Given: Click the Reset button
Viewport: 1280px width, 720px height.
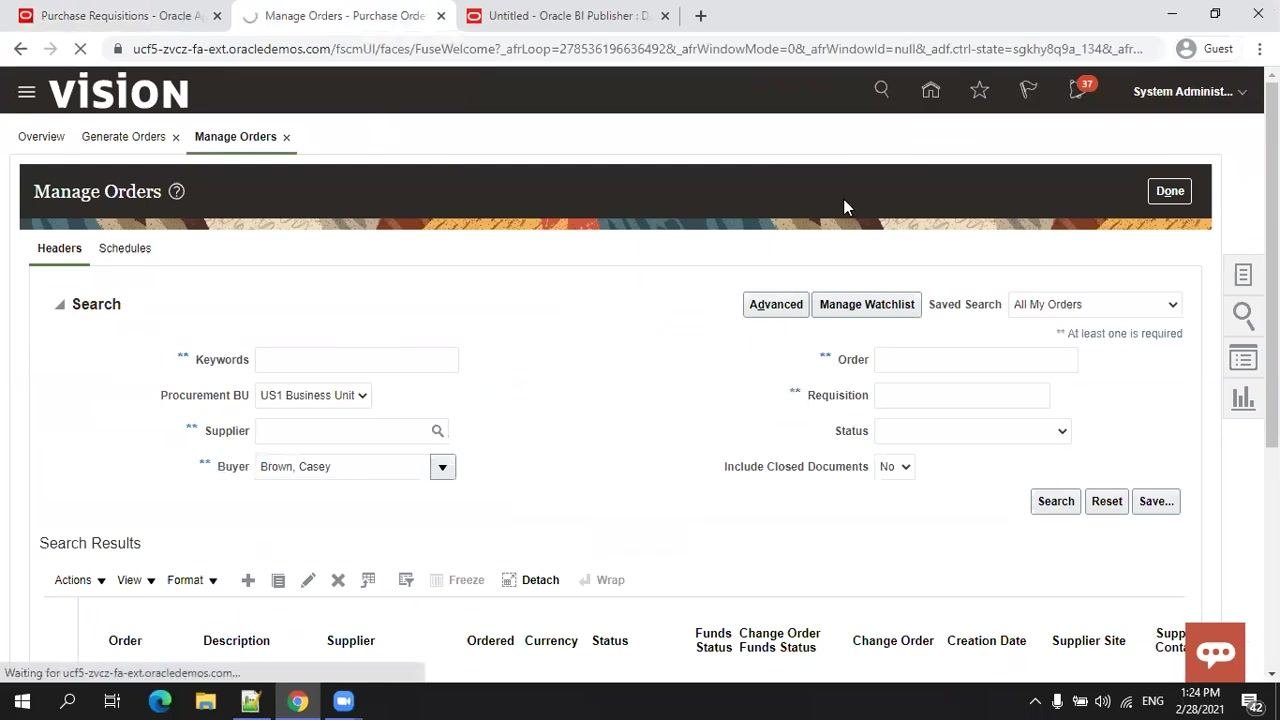Looking at the screenshot, I should [1107, 502].
